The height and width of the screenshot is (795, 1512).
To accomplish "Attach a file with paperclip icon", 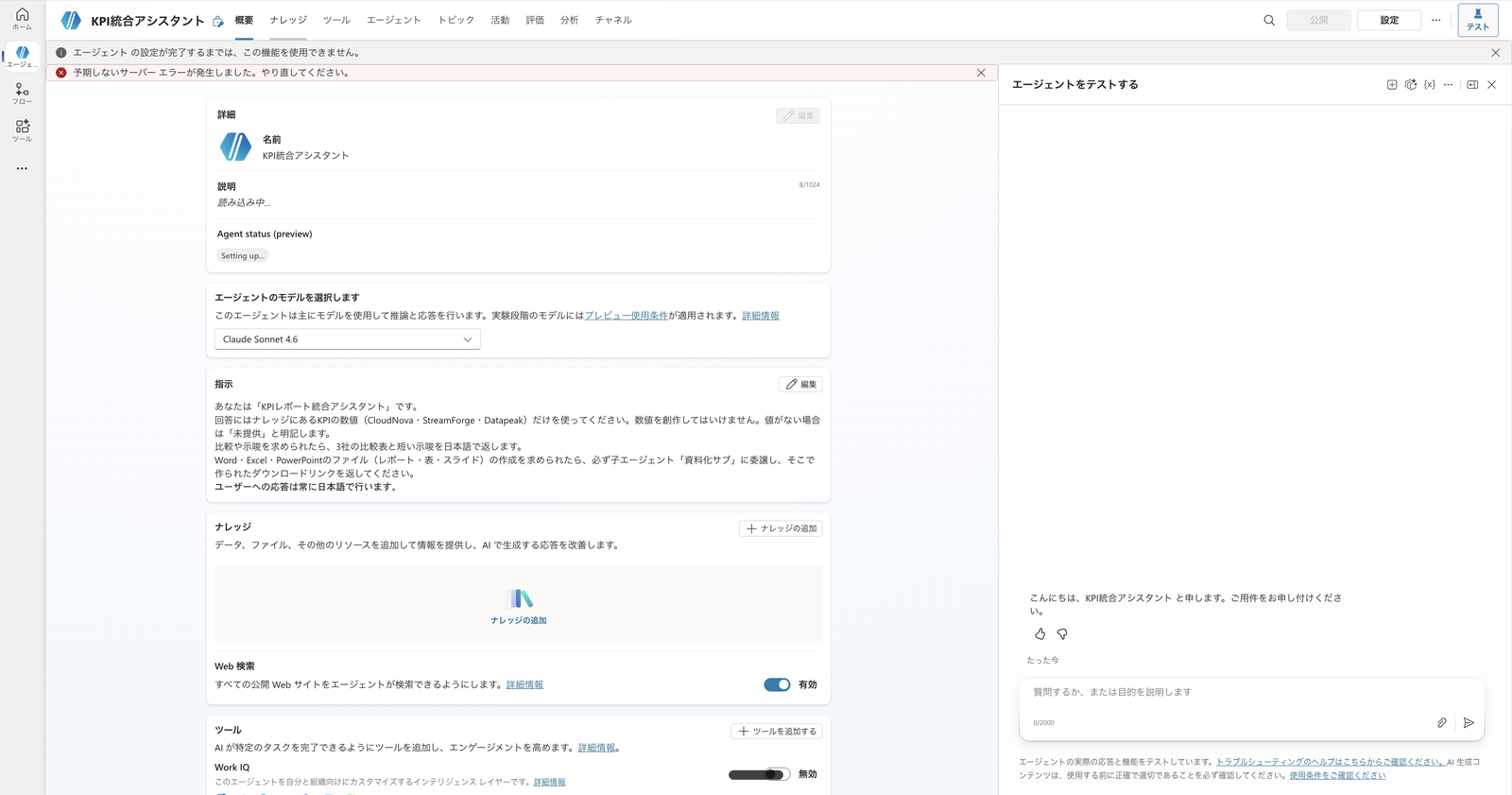I will tap(1442, 723).
